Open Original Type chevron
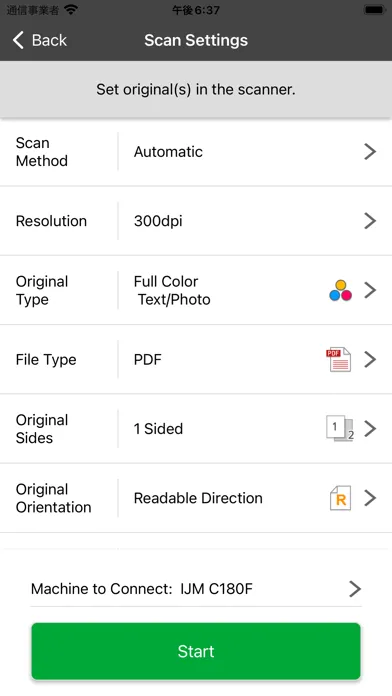 tap(370, 290)
